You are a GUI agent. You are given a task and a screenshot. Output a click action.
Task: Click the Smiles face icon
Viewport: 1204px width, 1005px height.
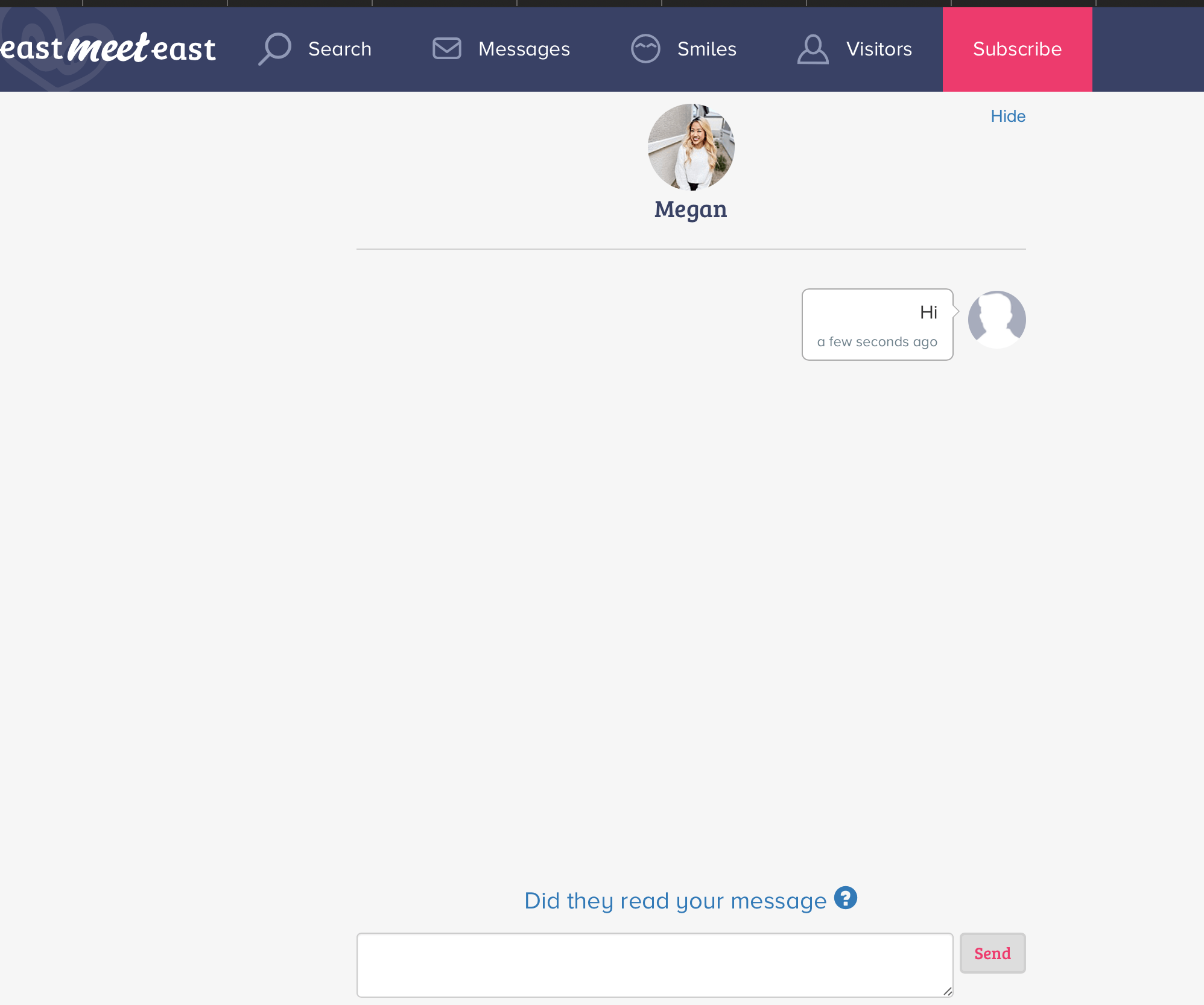[x=645, y=48]
